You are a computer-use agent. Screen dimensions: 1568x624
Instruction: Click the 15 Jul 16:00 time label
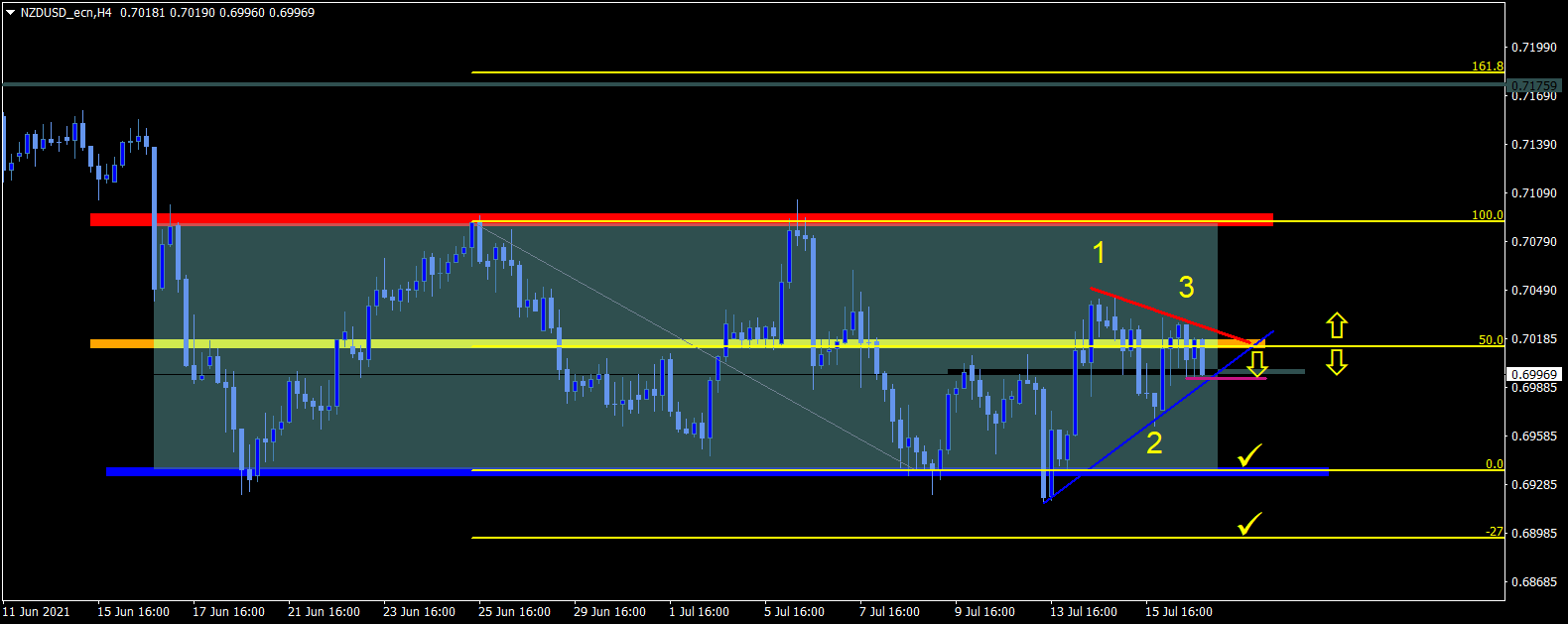[1179, 611]
